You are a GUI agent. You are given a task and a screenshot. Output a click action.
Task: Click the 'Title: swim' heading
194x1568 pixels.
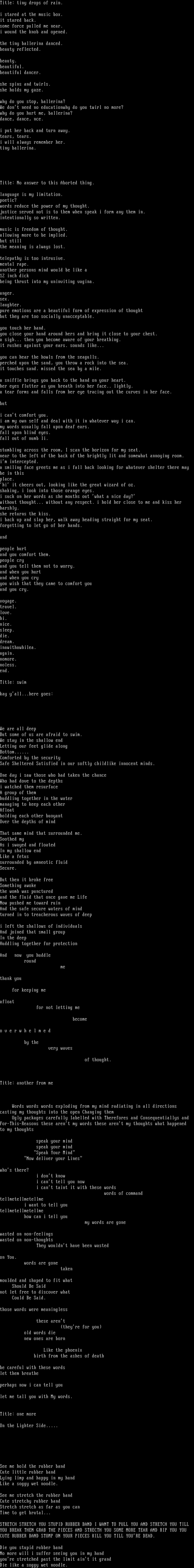pos(13,682)
